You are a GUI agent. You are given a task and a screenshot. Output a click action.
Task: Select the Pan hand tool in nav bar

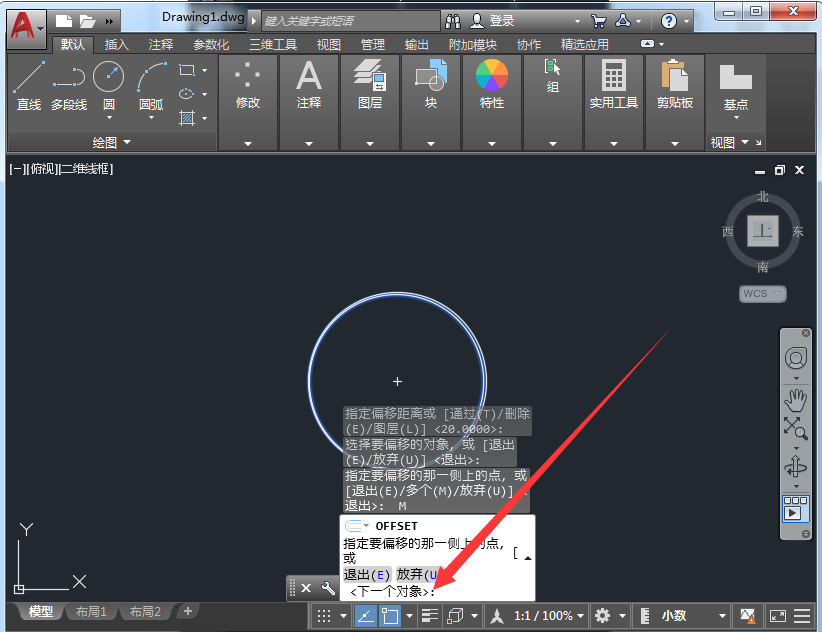795,400
